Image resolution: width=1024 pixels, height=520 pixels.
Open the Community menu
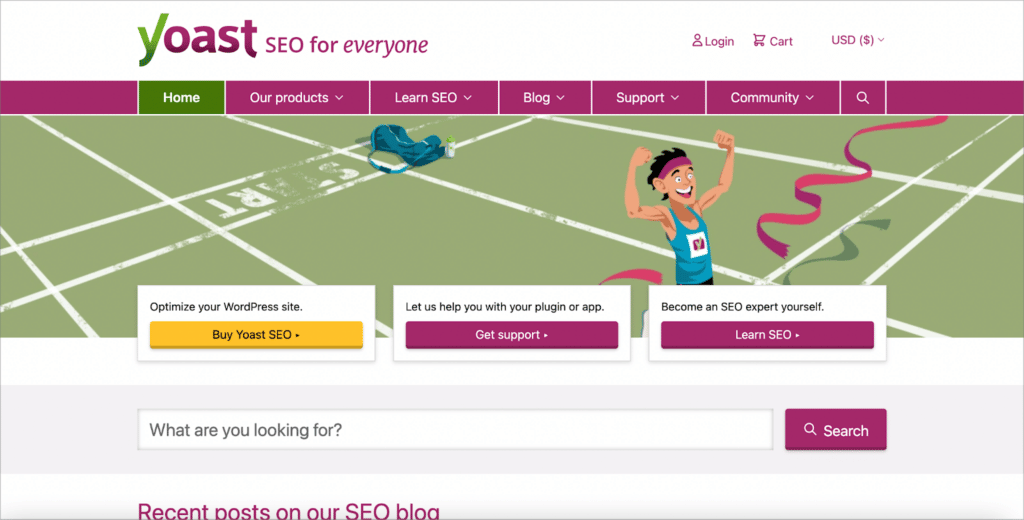(x=773, y=97)
